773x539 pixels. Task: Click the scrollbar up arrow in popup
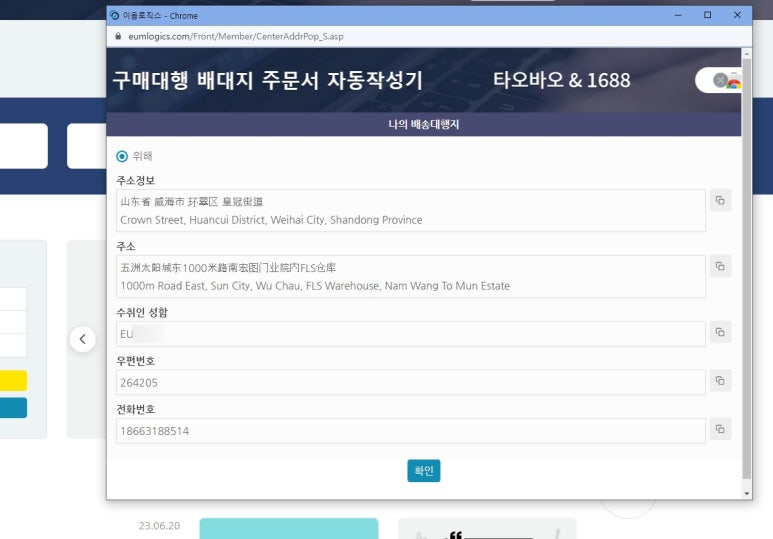pos(746,53)
